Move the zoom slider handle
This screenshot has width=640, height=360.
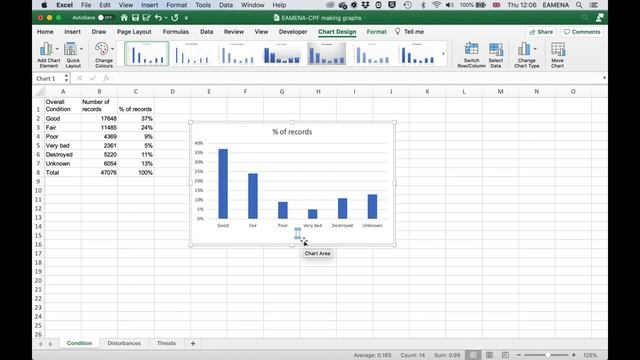pos(548,355)
